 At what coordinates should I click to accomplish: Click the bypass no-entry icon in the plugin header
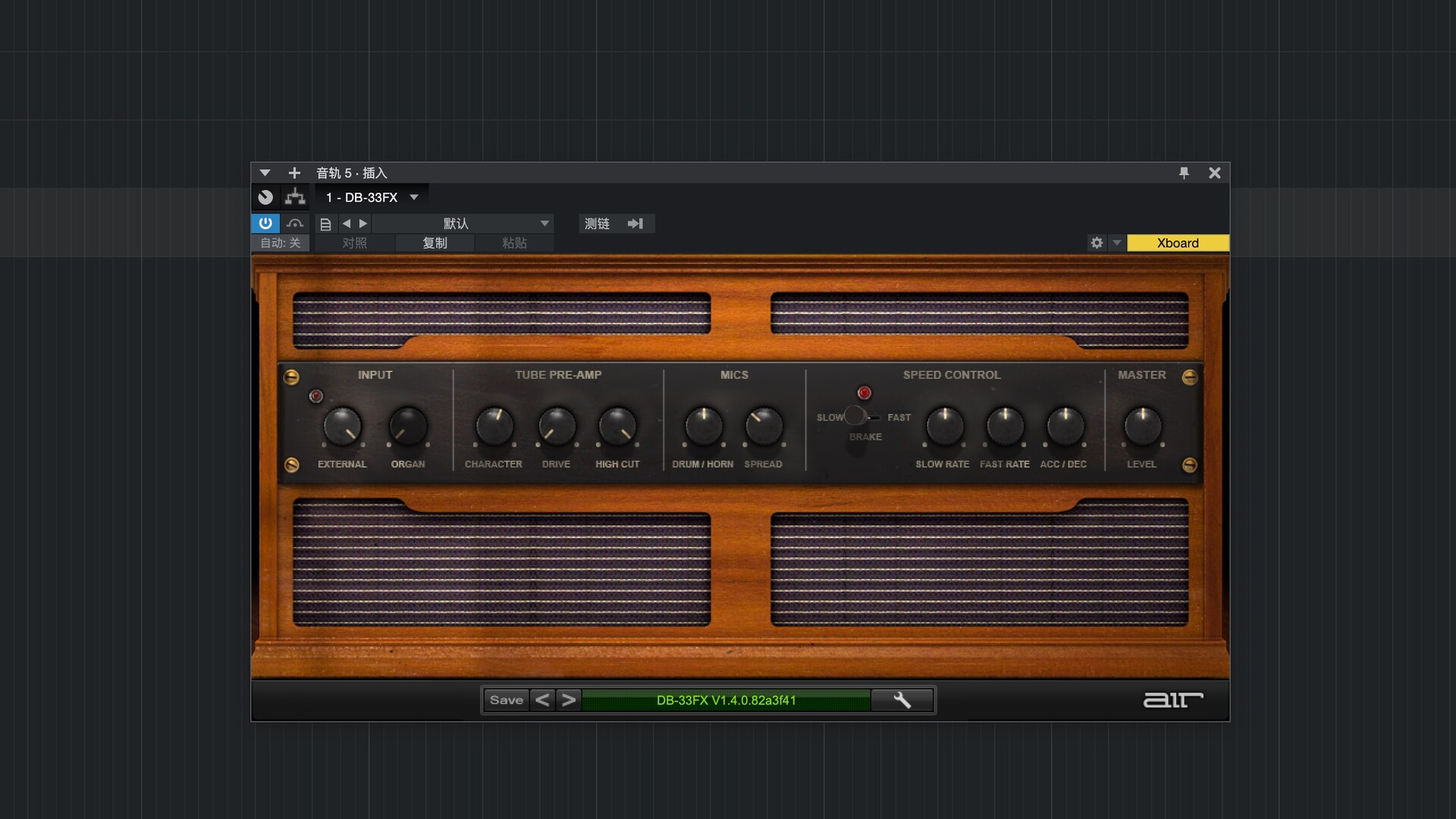pos(265,196)
